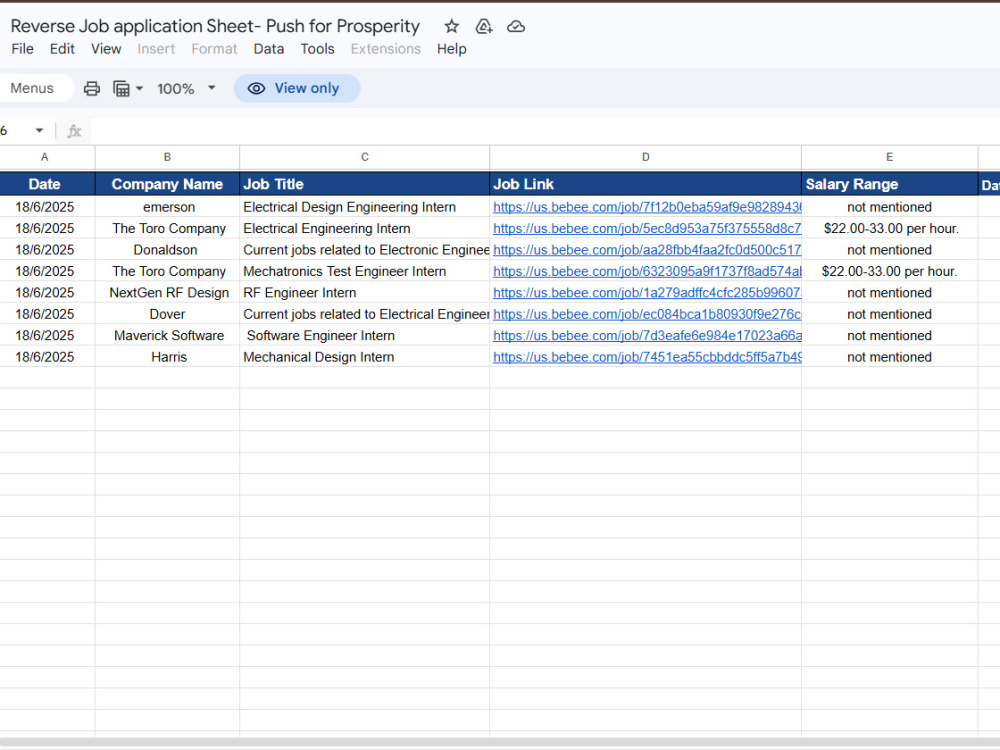The width and height of the screenshot is (1000, 750).
Task: Open Mechatronics Test Engineer Intern link
Action: [x=647, y=272]
